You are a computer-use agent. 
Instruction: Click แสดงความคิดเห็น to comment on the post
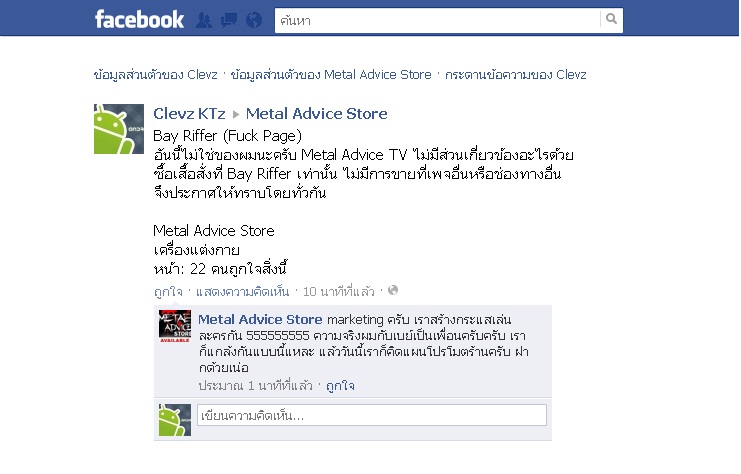click(x=242, y=292)
